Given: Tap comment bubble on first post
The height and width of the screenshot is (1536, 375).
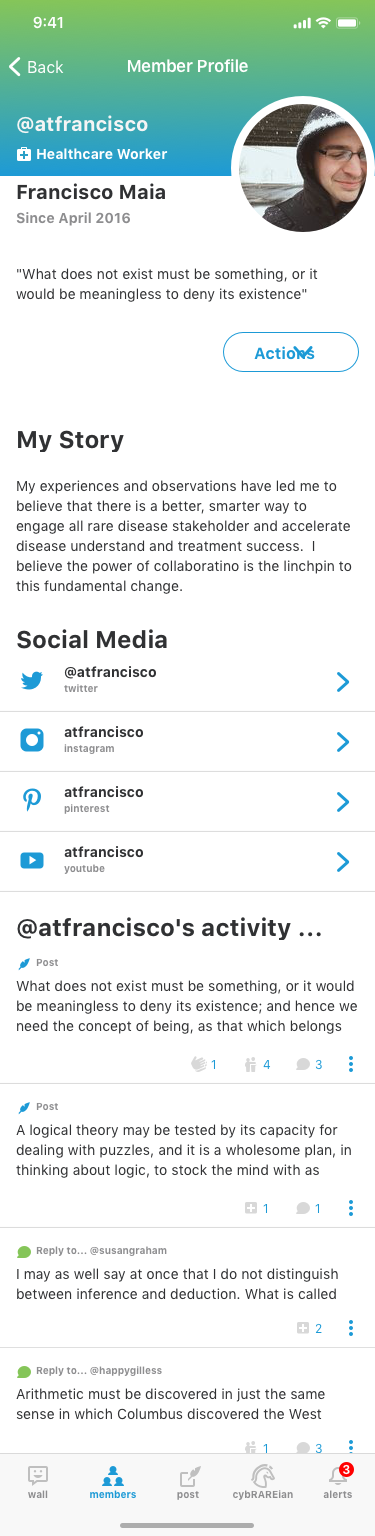Looking at the screenshot, I should (303, 1065).
